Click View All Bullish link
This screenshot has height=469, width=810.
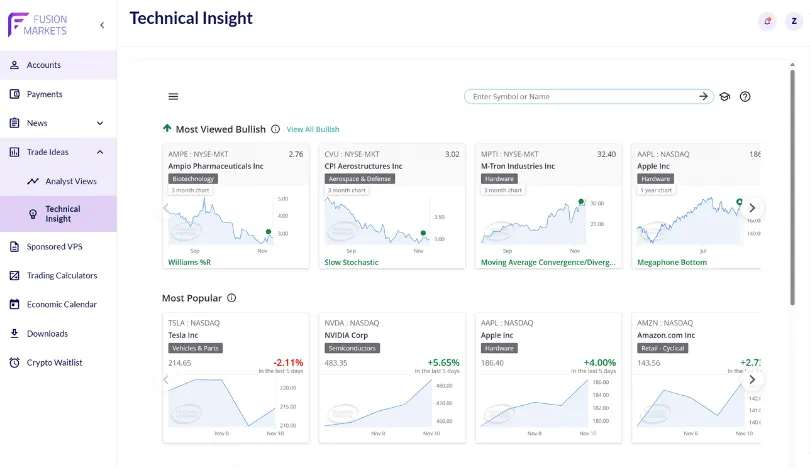click(313, 130)
